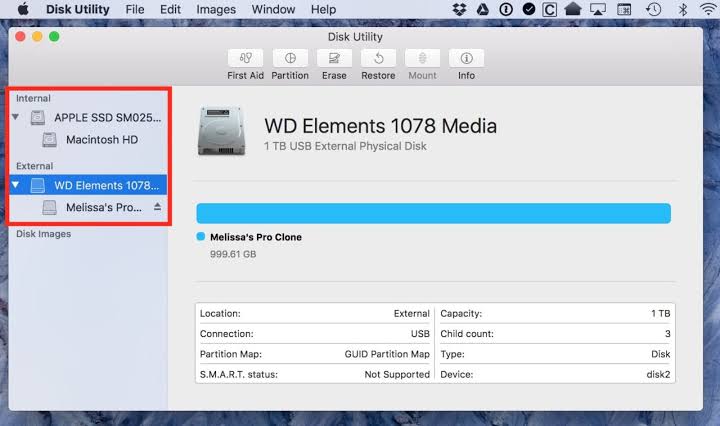
Task: Click the Disk Utility window title
Action: pos(355,37)
